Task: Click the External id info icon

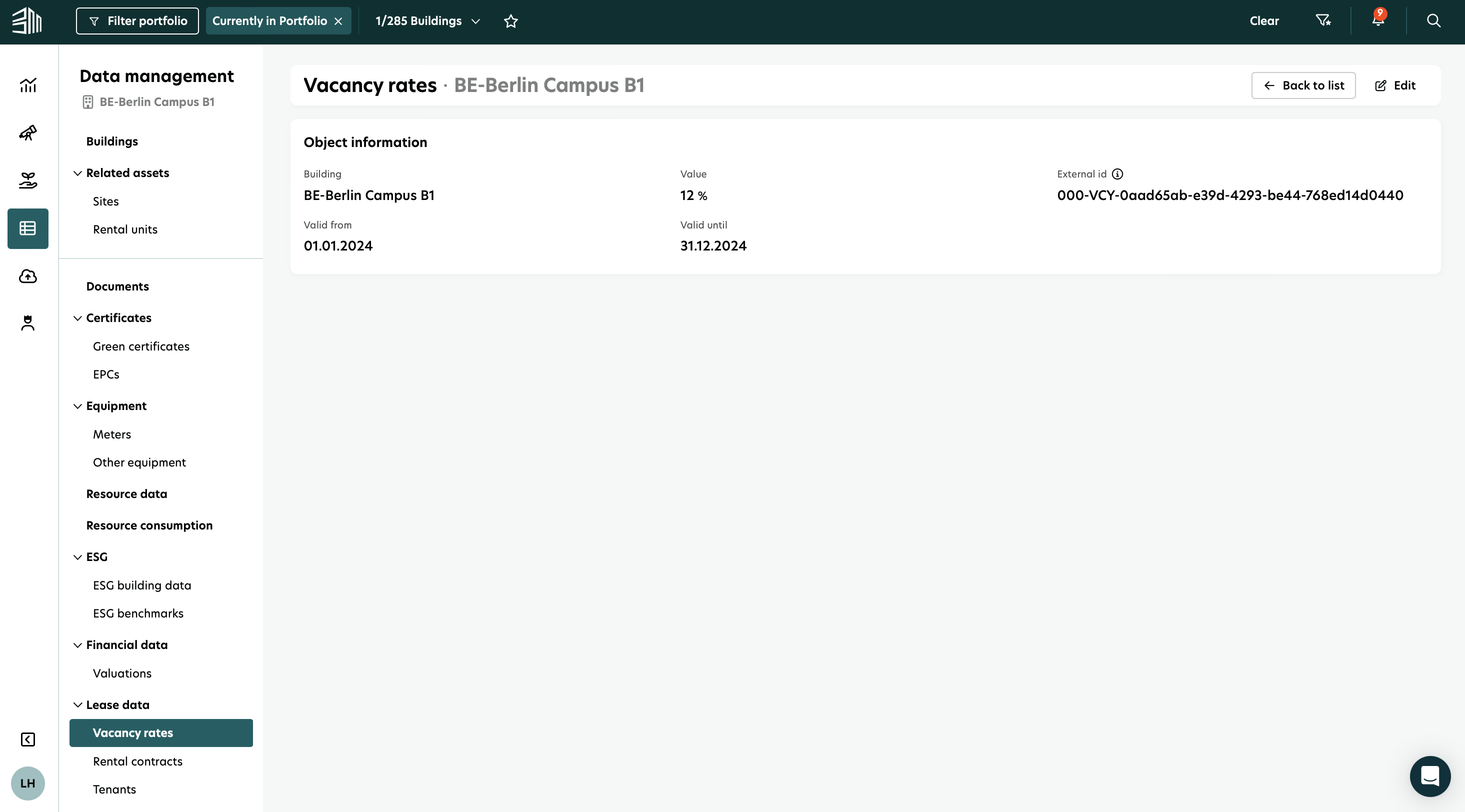Action: point(1117,174)
